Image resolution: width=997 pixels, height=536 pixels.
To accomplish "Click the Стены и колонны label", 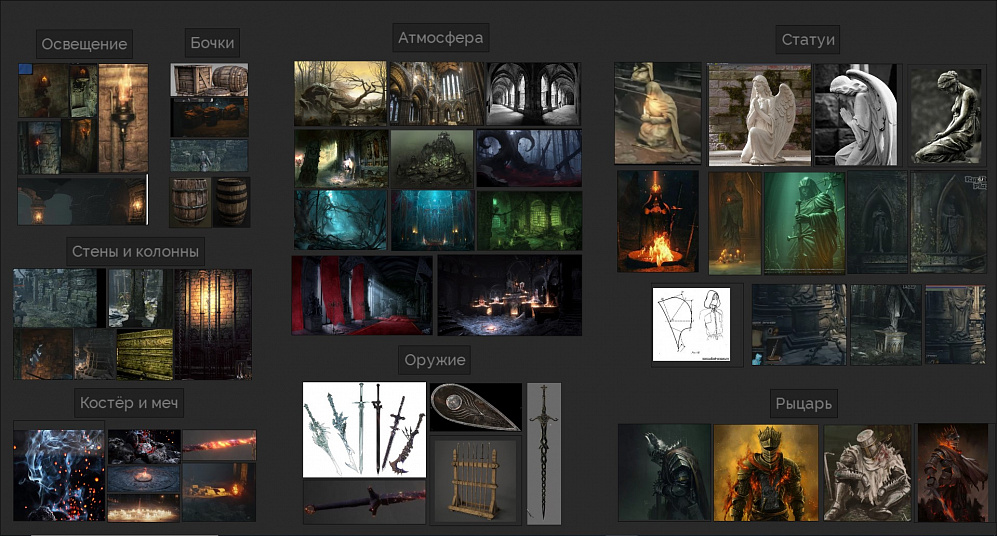I will [x=135, y=251].
